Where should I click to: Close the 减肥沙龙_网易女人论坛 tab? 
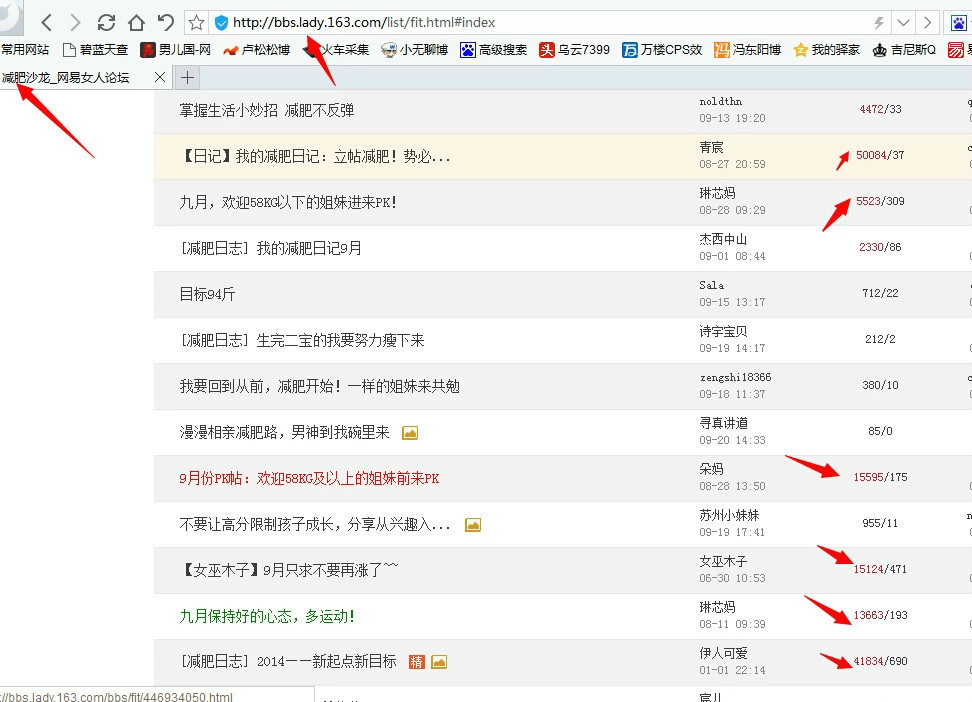(x=160, y=77)
